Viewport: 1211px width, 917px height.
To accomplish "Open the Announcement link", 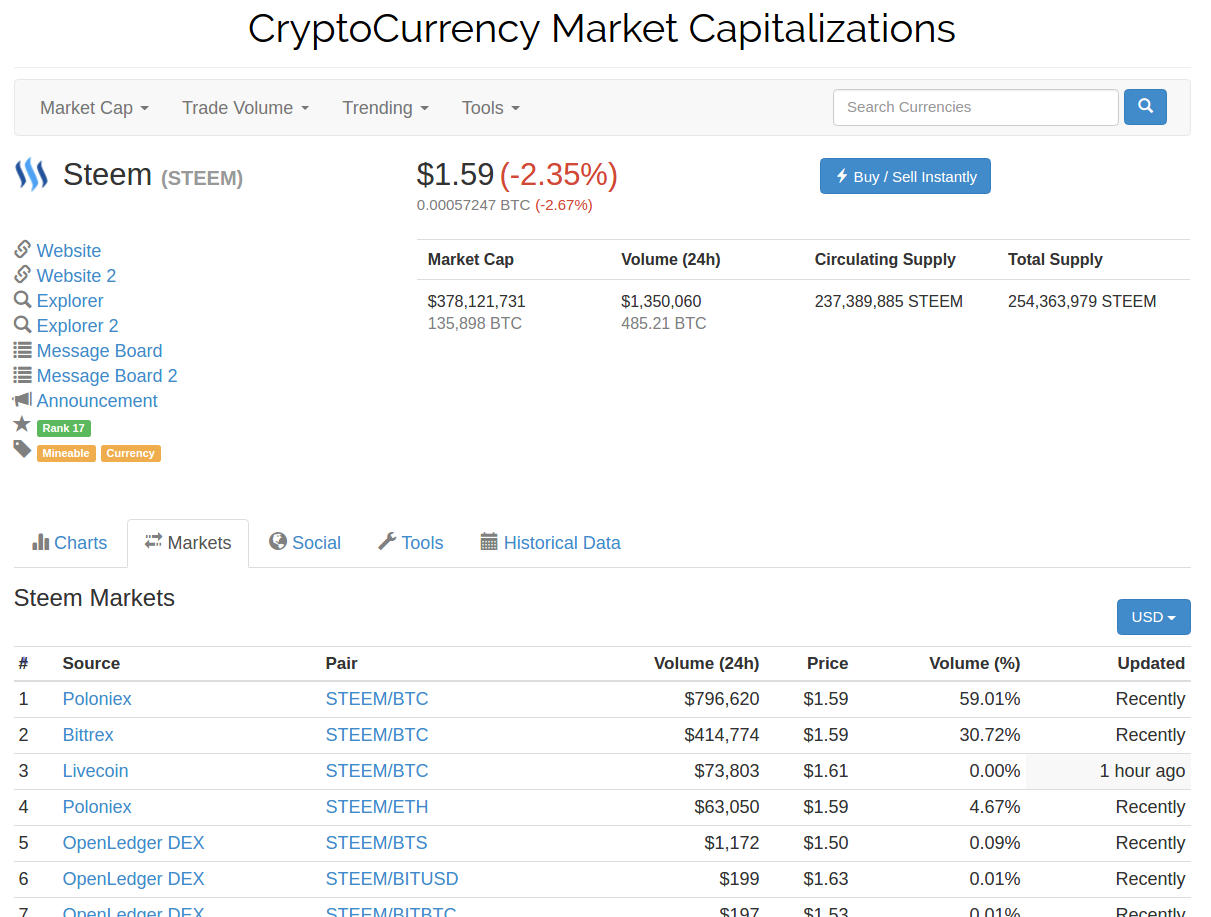I will pos(97,401).
